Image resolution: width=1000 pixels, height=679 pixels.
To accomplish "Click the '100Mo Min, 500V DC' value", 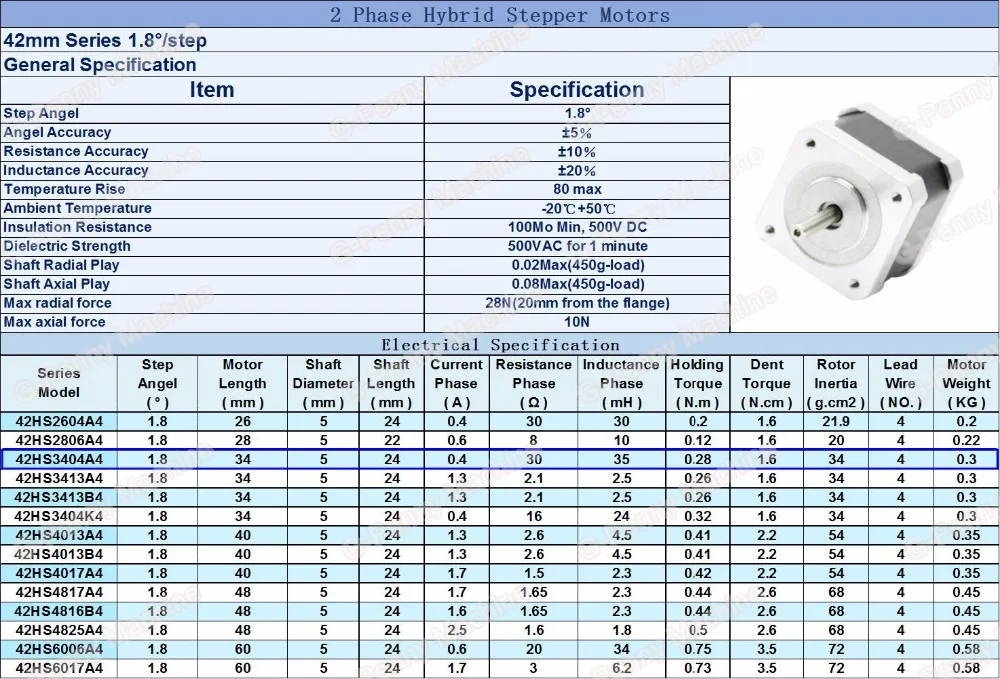I will coord(577,227).
